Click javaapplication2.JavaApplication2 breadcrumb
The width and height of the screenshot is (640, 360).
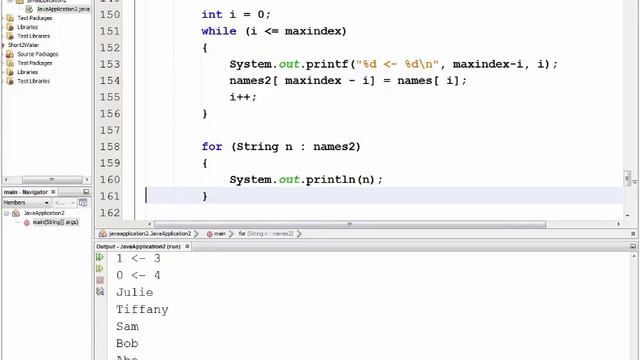pyautogui.click(x=150, y=234)
